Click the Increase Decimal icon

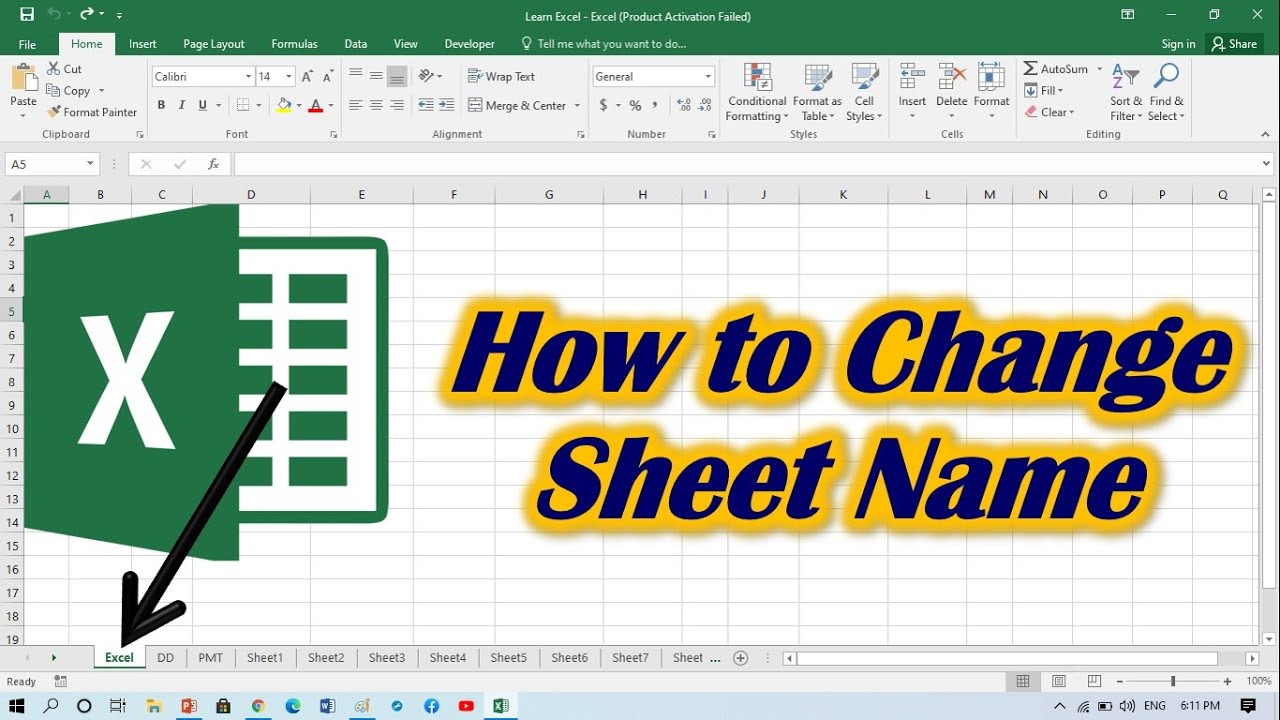click(x=684, y=105)
